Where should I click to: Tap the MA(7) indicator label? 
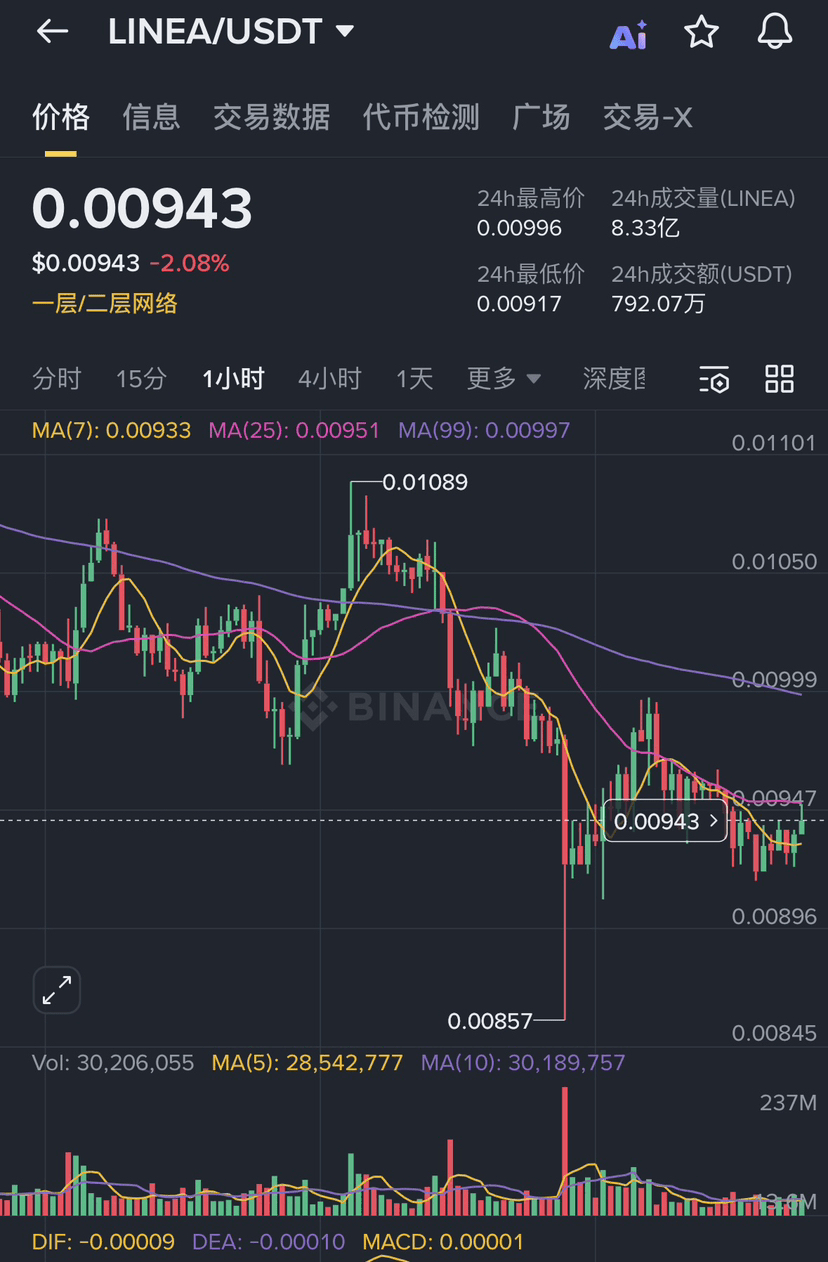point(111,430)
